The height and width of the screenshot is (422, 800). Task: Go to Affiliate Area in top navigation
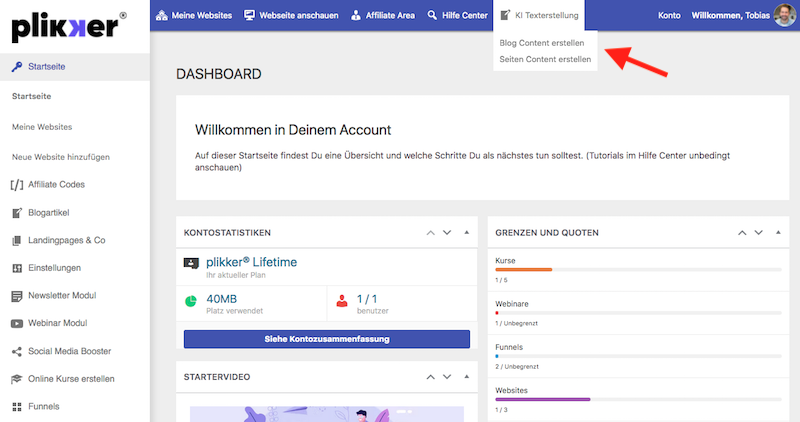383,15
